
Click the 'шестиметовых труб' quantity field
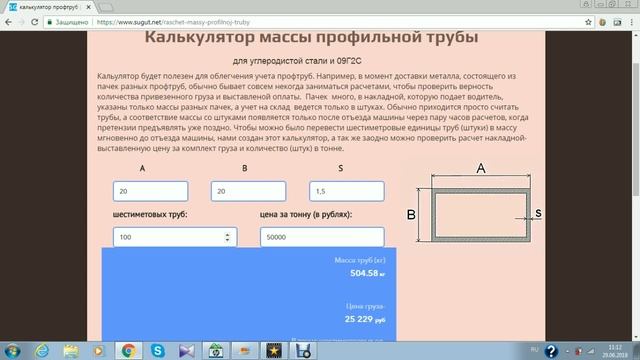click(175, 237)
